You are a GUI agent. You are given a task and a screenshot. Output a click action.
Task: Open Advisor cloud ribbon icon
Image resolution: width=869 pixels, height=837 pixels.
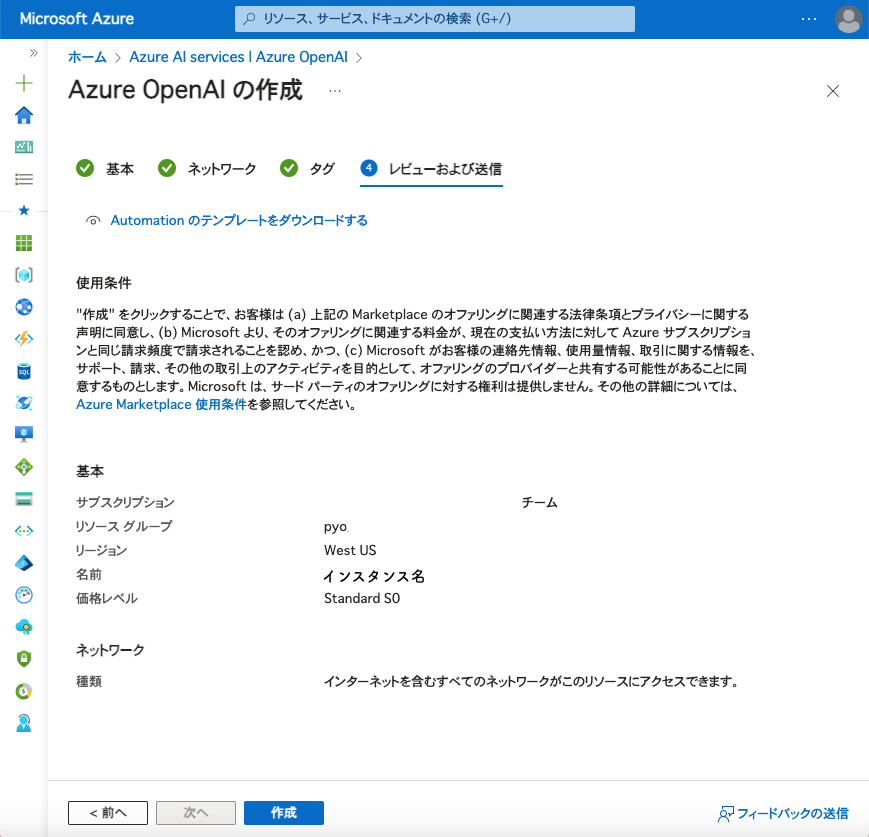tap(24, 627)
